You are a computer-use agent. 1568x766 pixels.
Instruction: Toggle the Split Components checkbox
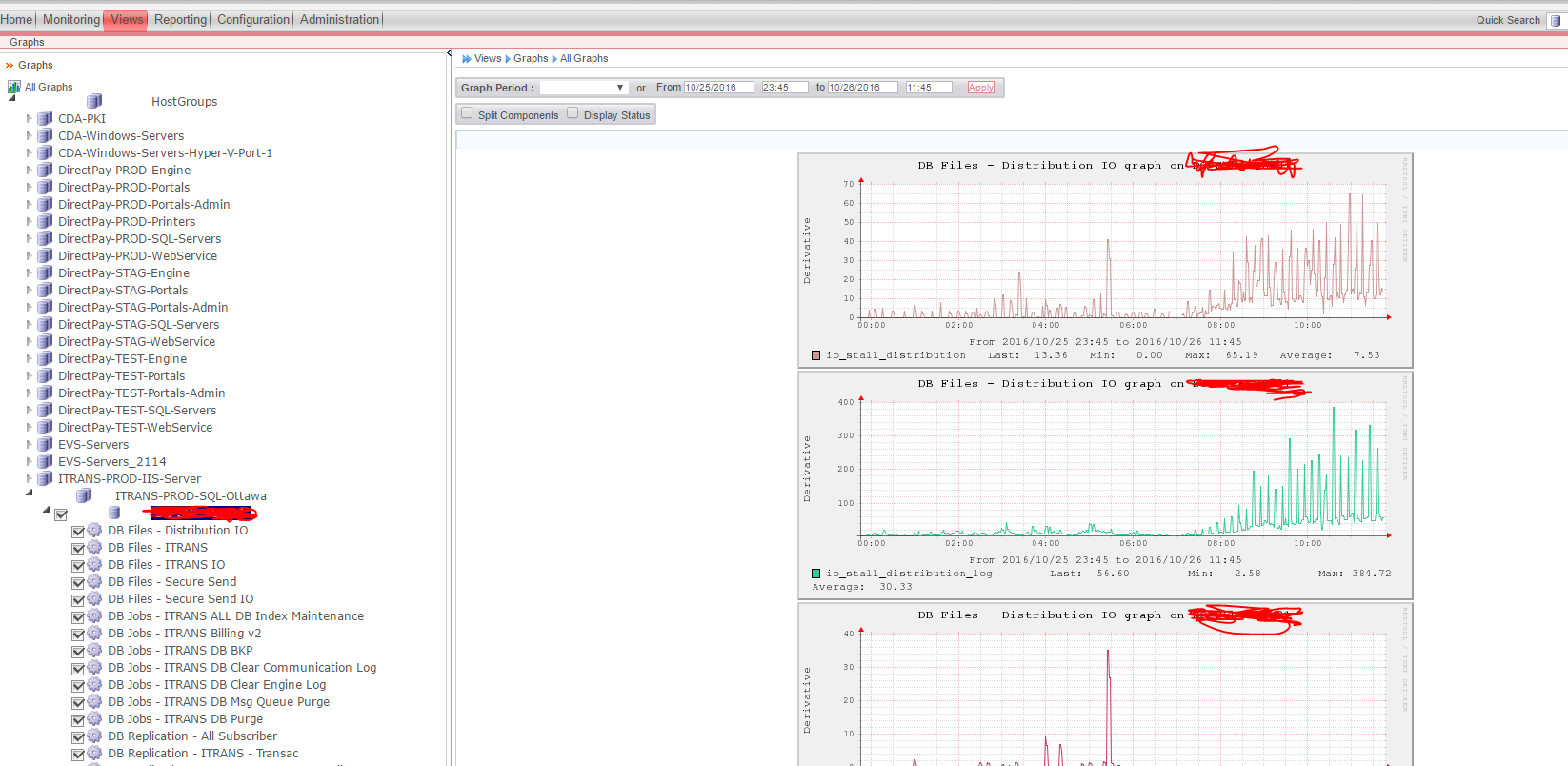(x=467, y=113)
